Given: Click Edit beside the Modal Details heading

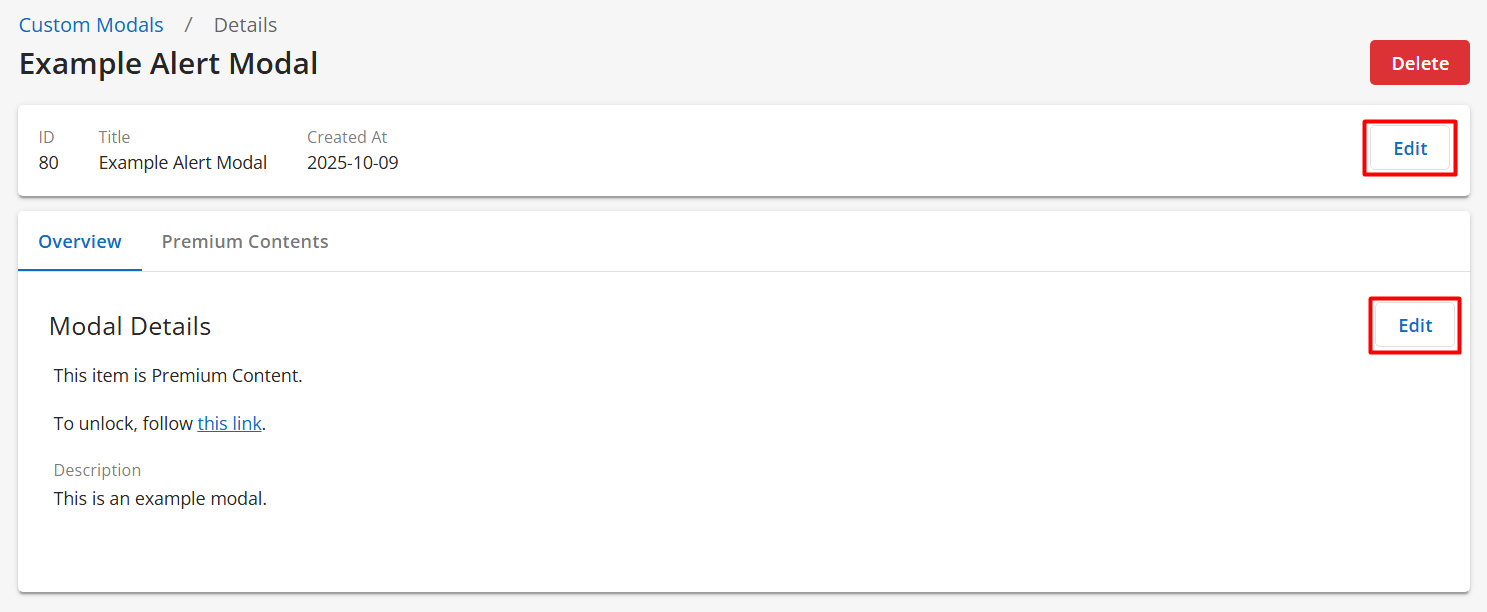Looking at the screenshot, I should pyautogui.click(x=1414, y=326).
